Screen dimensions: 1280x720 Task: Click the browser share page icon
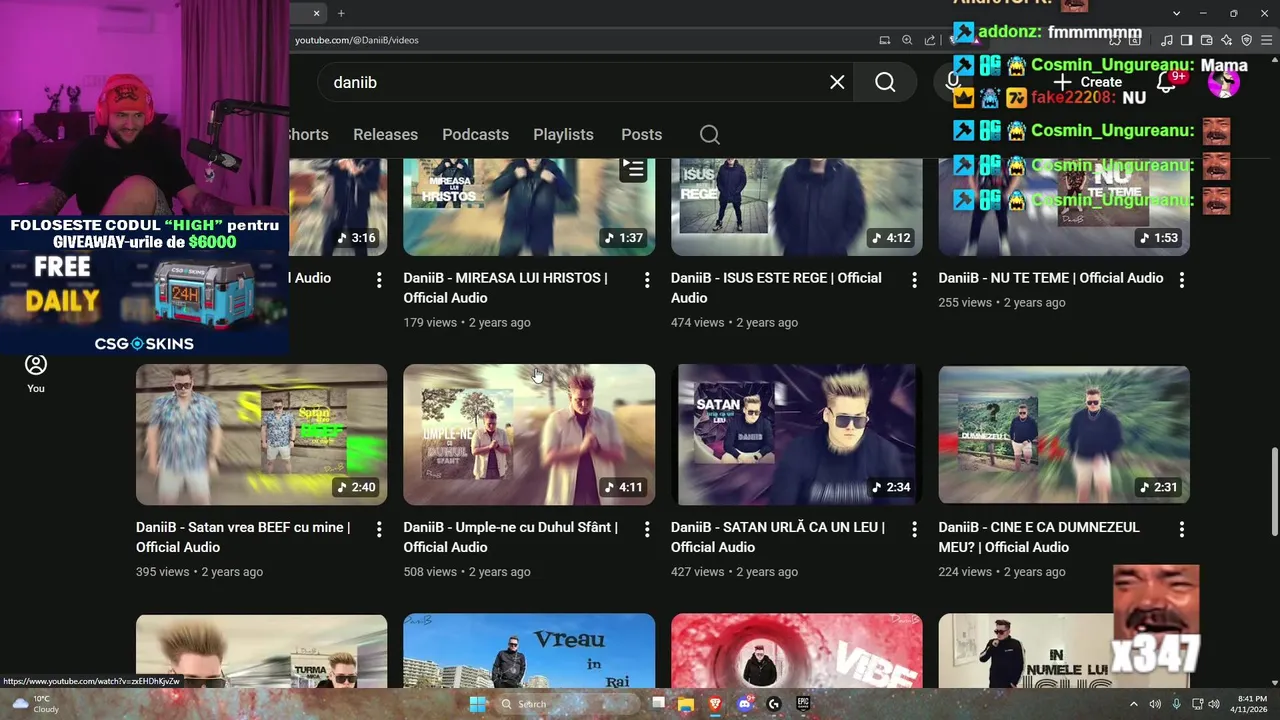pos(930,40)
